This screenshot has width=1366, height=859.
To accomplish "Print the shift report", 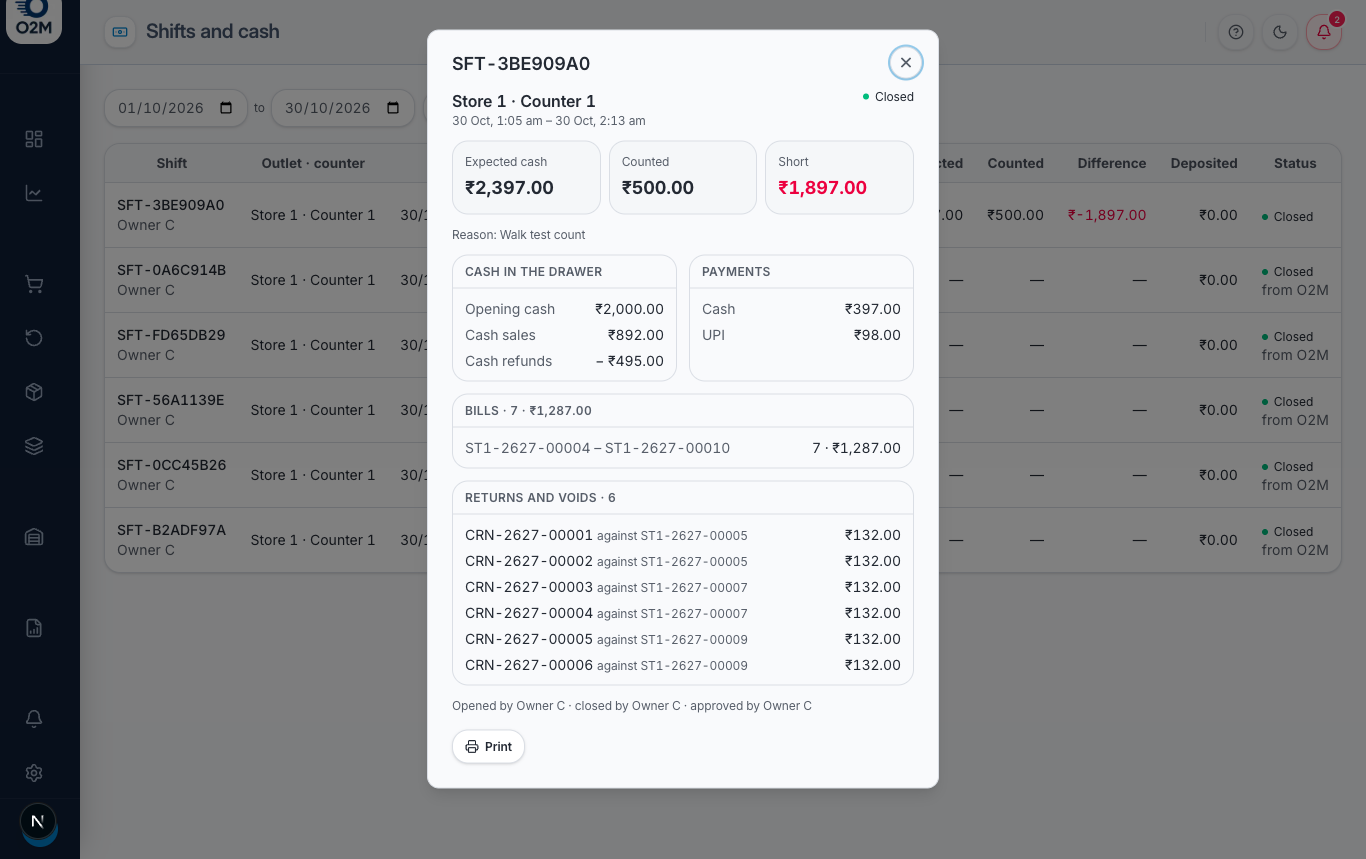I will [x=488, y=747].
